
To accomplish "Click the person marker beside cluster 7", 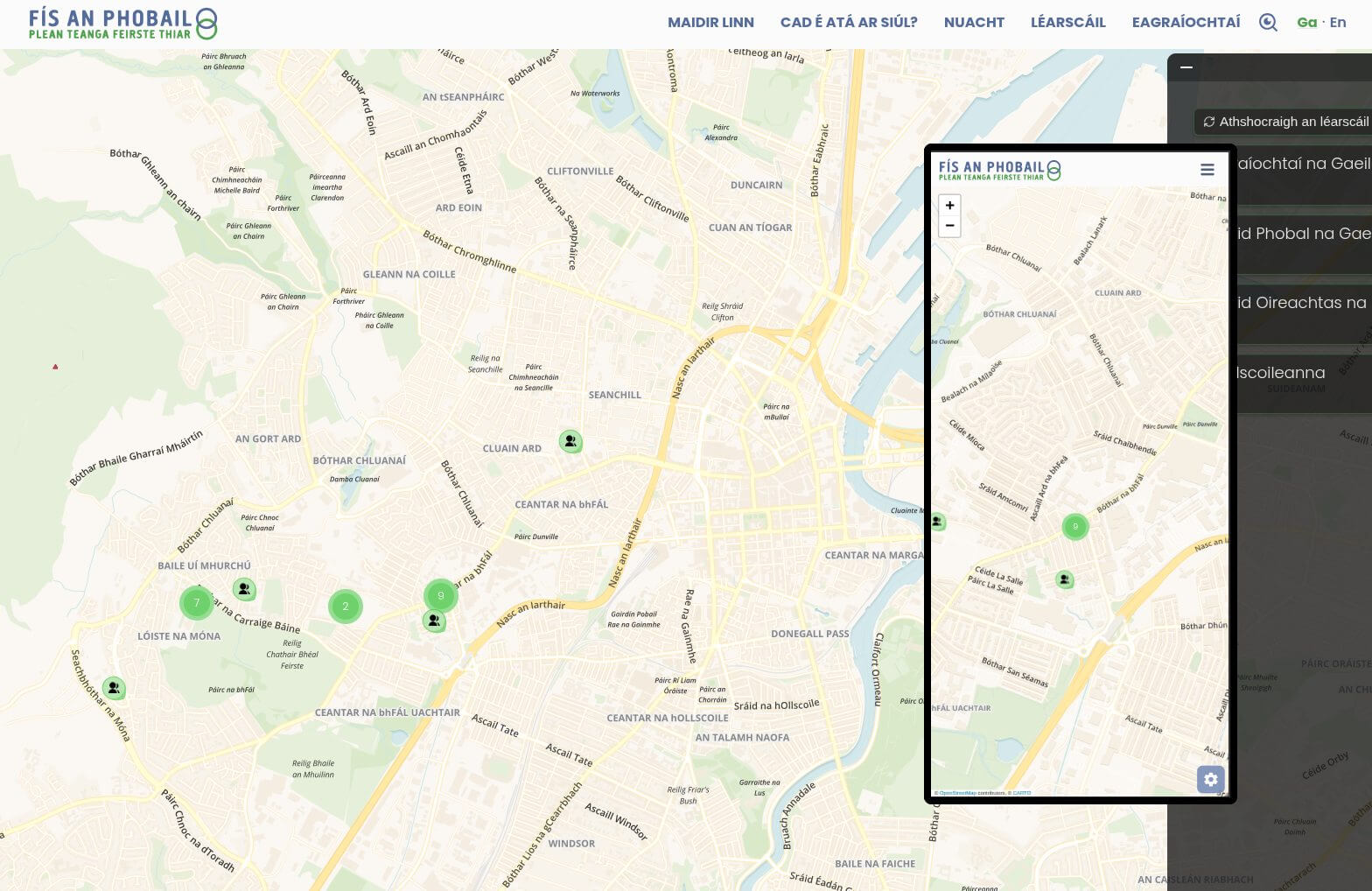I will click(245, 589).
